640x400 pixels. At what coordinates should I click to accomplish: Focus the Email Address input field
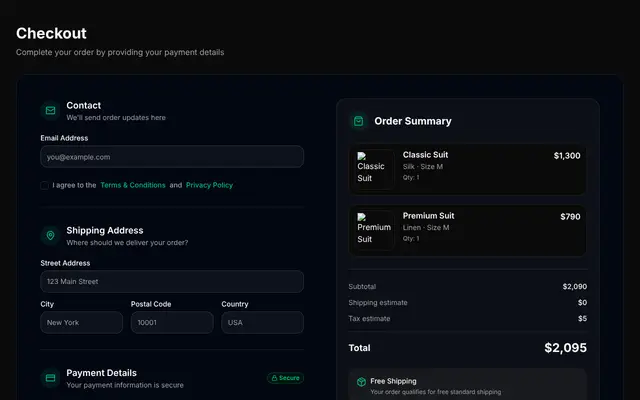point(172,157)
